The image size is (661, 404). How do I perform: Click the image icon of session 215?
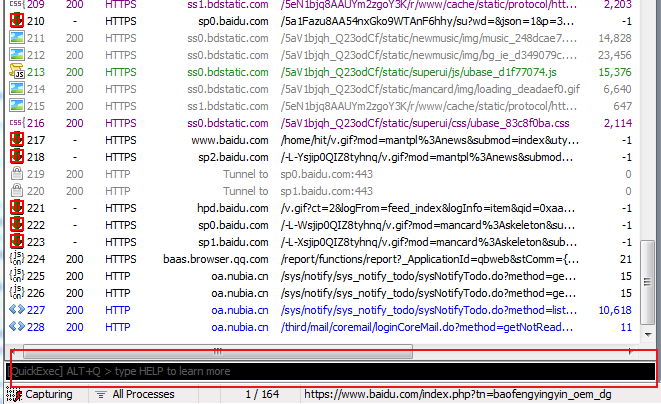tap(16, 106)
